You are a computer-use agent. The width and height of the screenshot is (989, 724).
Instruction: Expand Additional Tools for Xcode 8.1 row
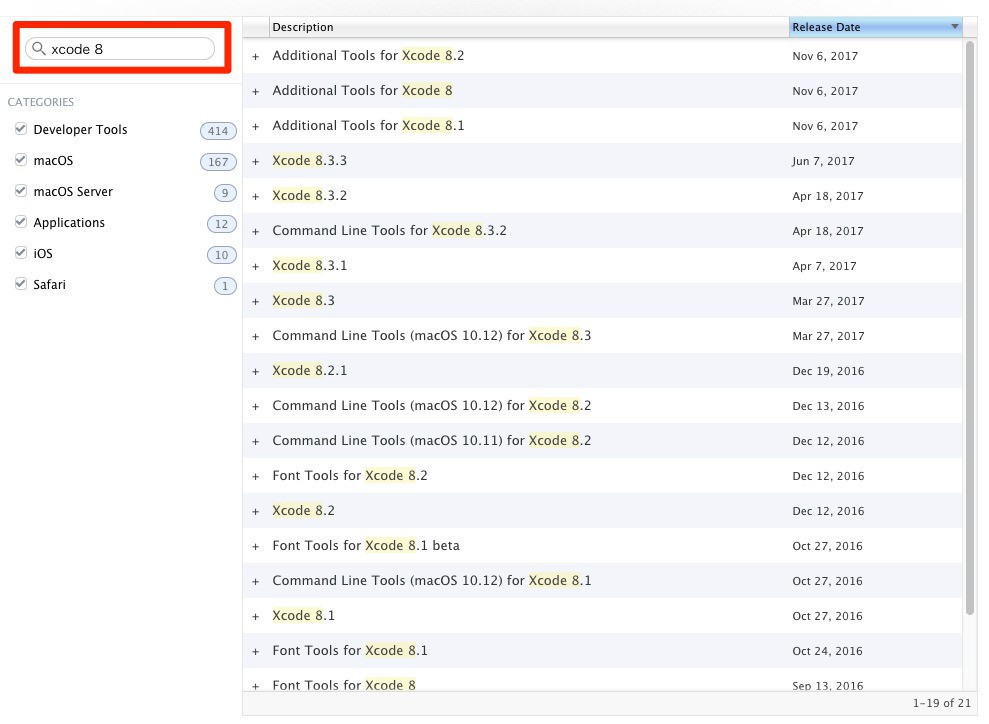point(255,127)
